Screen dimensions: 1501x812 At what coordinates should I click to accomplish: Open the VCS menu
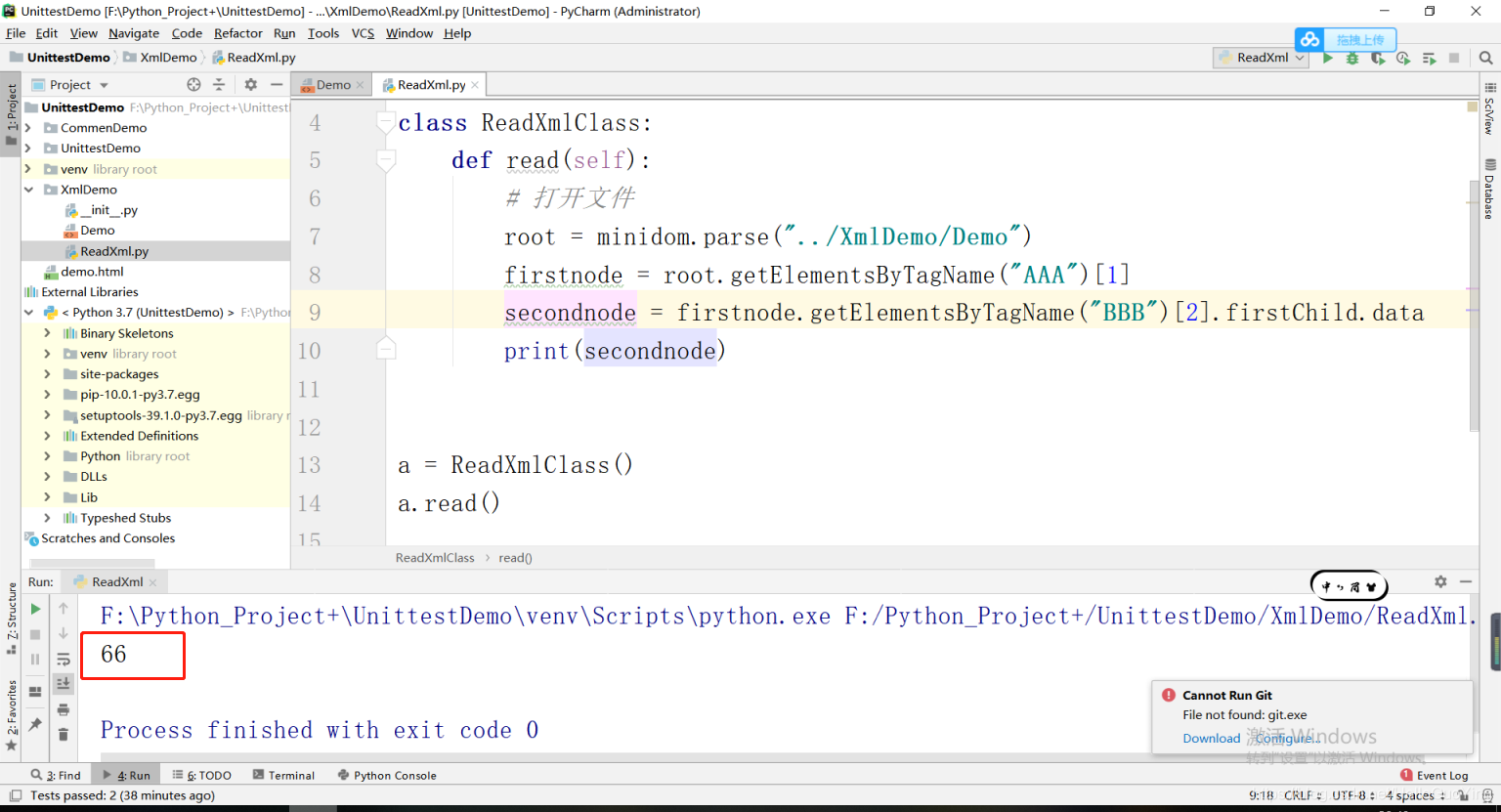click(362, 32)
